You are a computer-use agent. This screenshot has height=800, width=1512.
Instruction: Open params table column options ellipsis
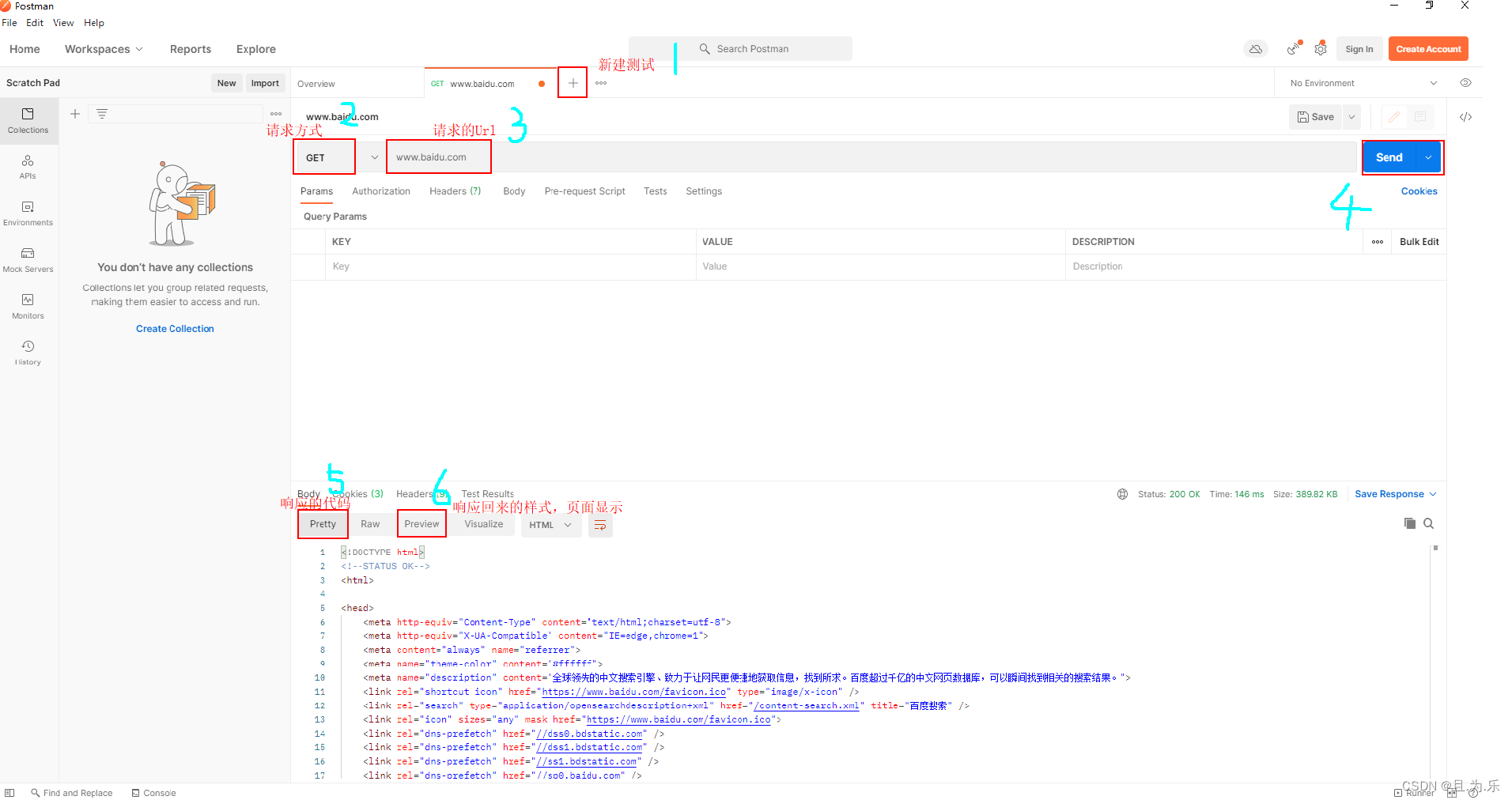1378,242
